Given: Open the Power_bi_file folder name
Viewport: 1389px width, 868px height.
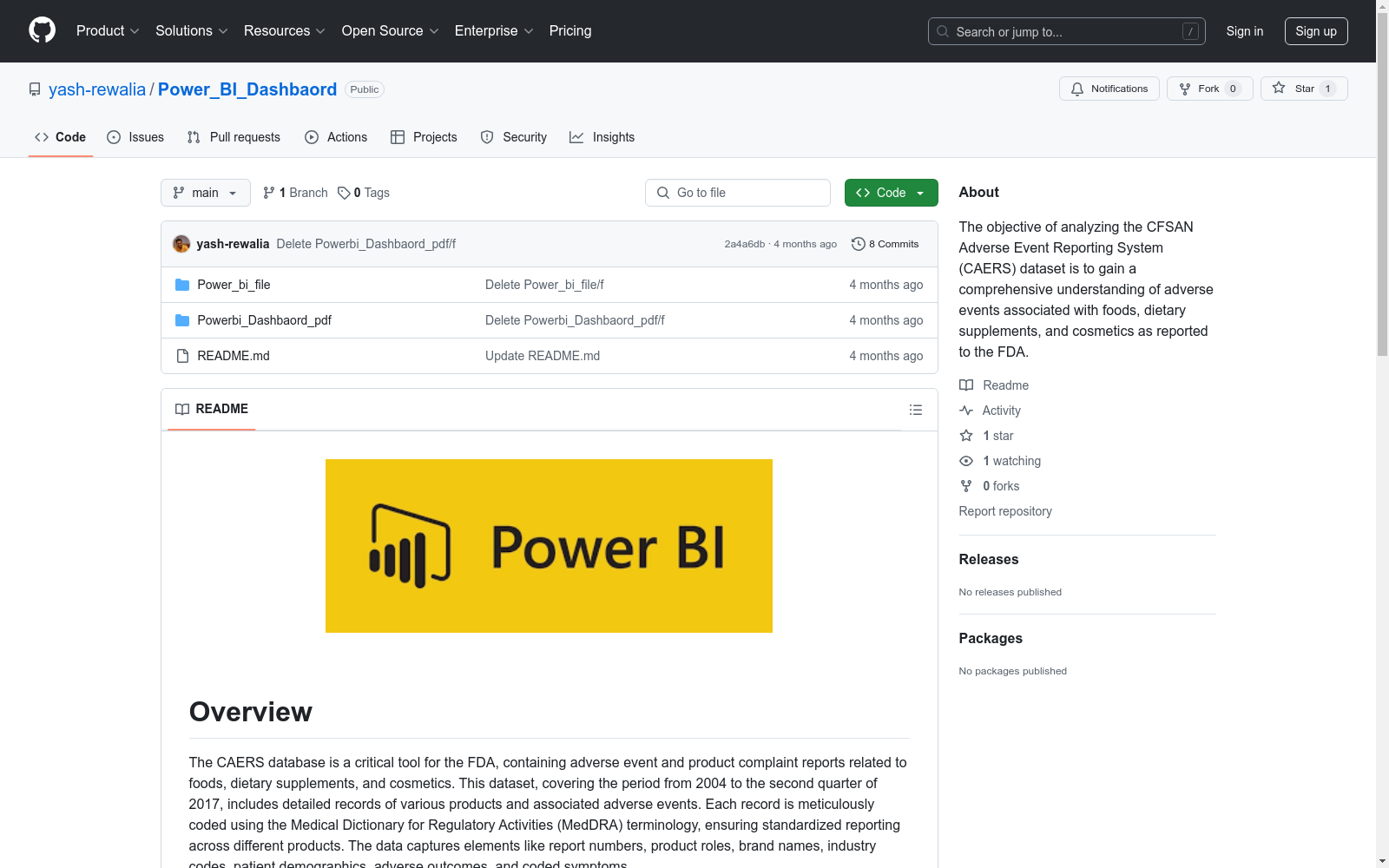Looking at the screenshot, I should coord(234,285).
